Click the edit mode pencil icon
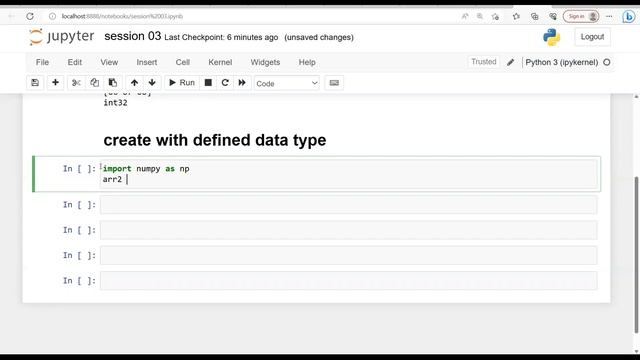Screen dimensions: 640x360 click(x=511, y=62)
